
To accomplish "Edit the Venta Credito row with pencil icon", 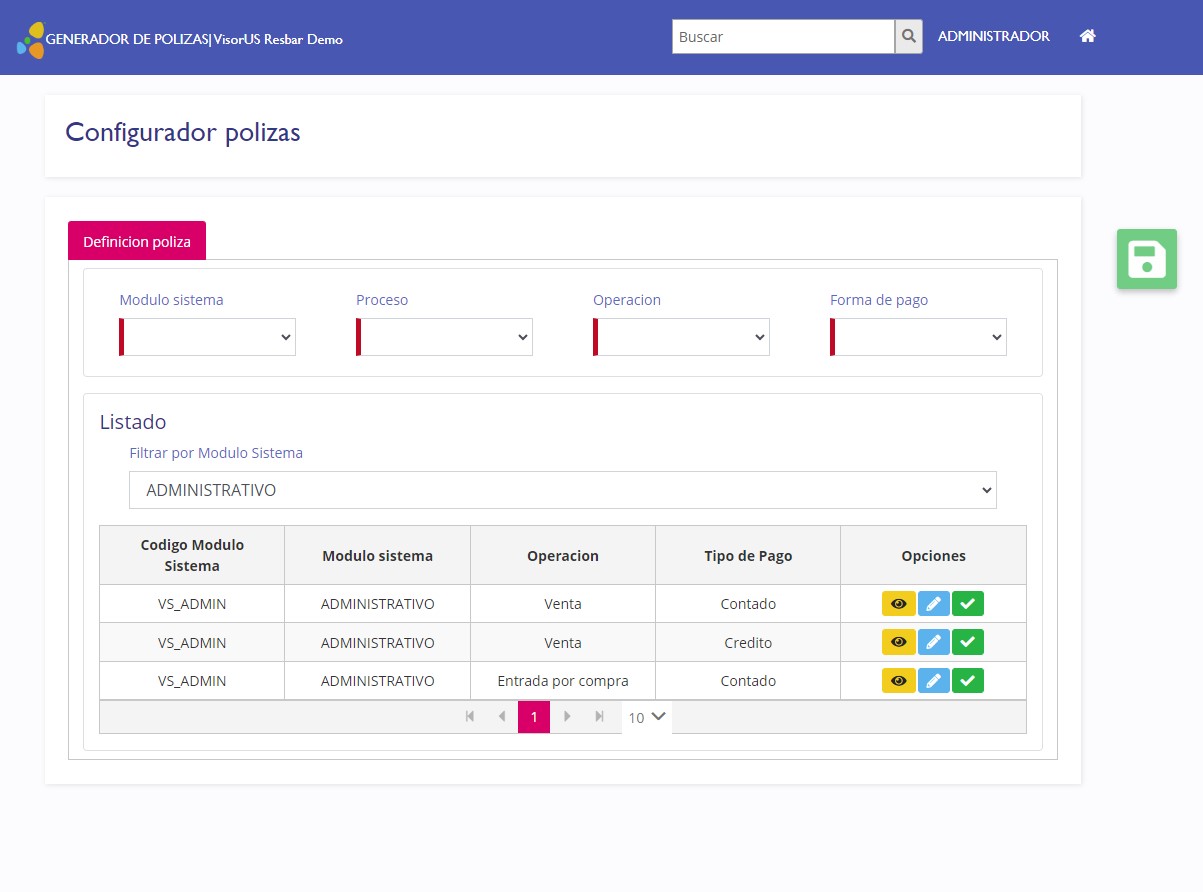I will 933,642.
